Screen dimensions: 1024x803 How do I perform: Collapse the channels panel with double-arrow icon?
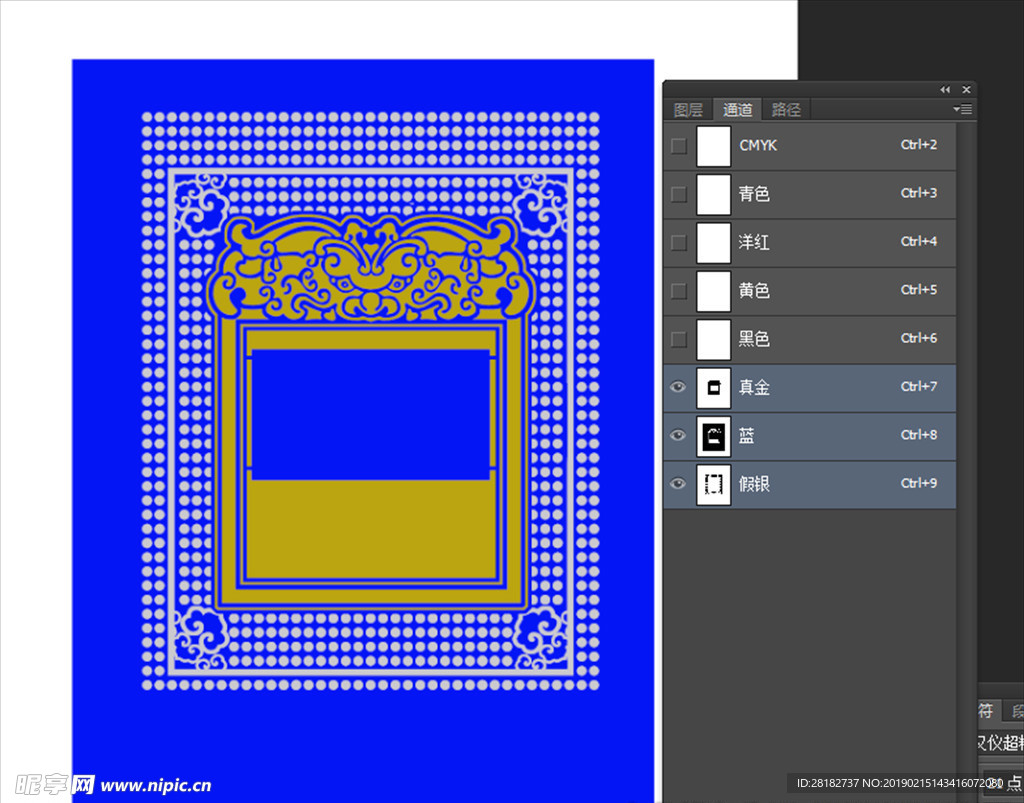[x=945, y=90]
